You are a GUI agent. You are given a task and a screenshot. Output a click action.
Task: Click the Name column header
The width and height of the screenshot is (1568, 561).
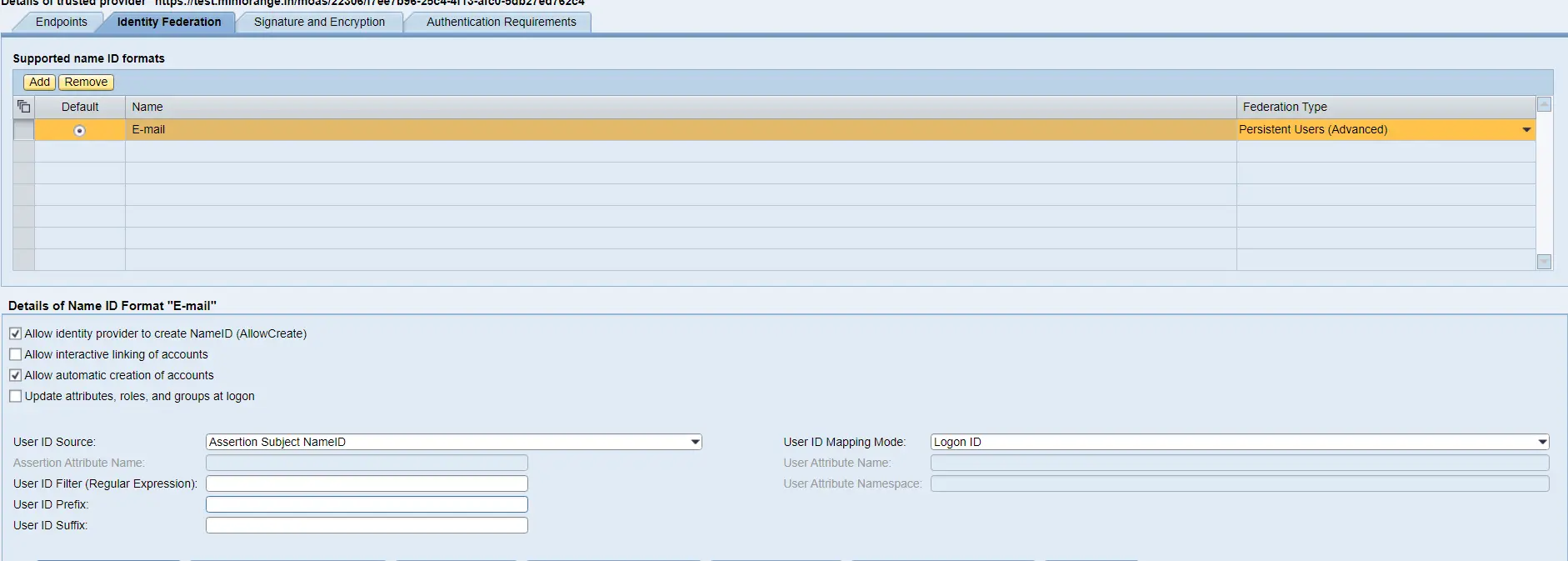click(681, 107)
